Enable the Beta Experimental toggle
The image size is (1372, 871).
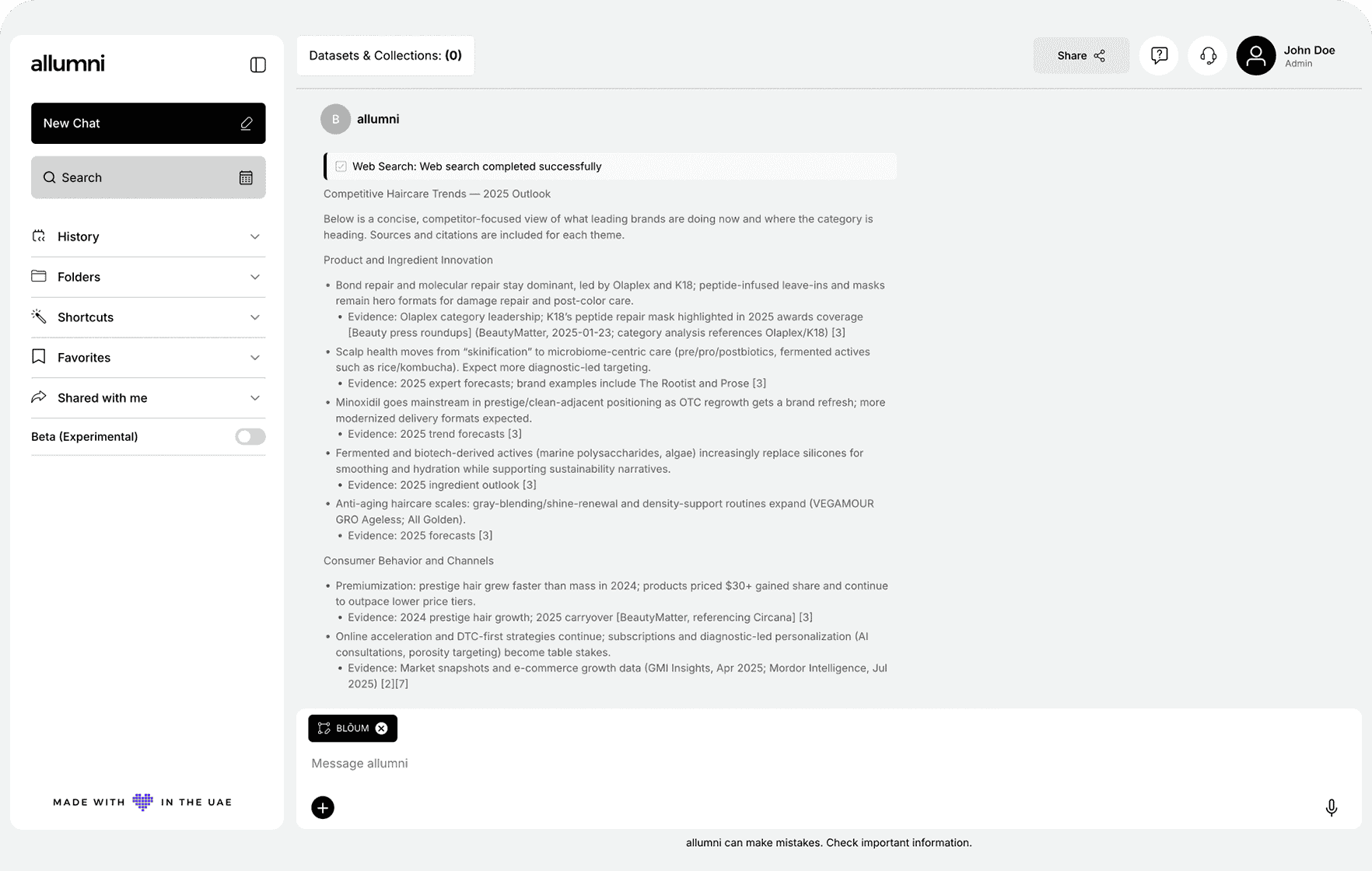point(250,436)
